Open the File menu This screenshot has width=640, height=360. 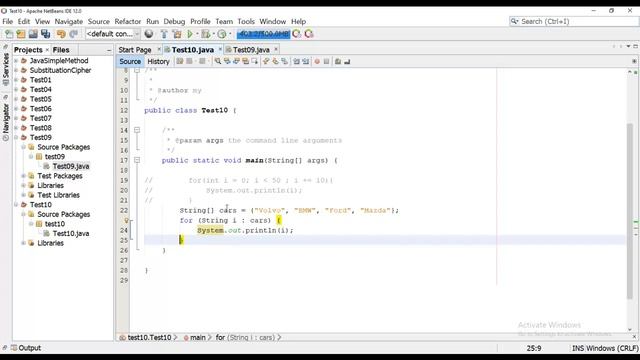[8, 21]
